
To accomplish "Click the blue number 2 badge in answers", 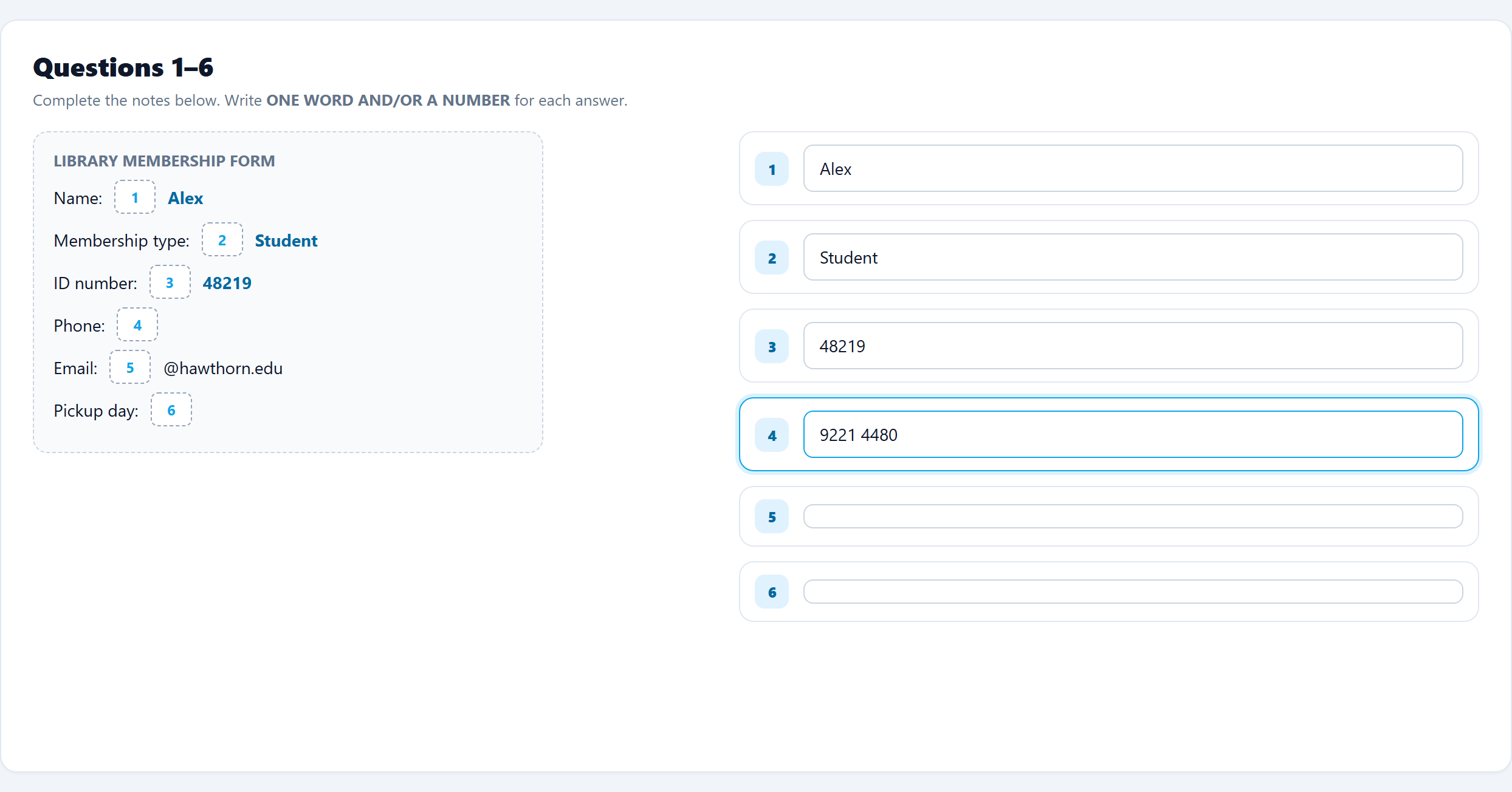I will point(772,258).
